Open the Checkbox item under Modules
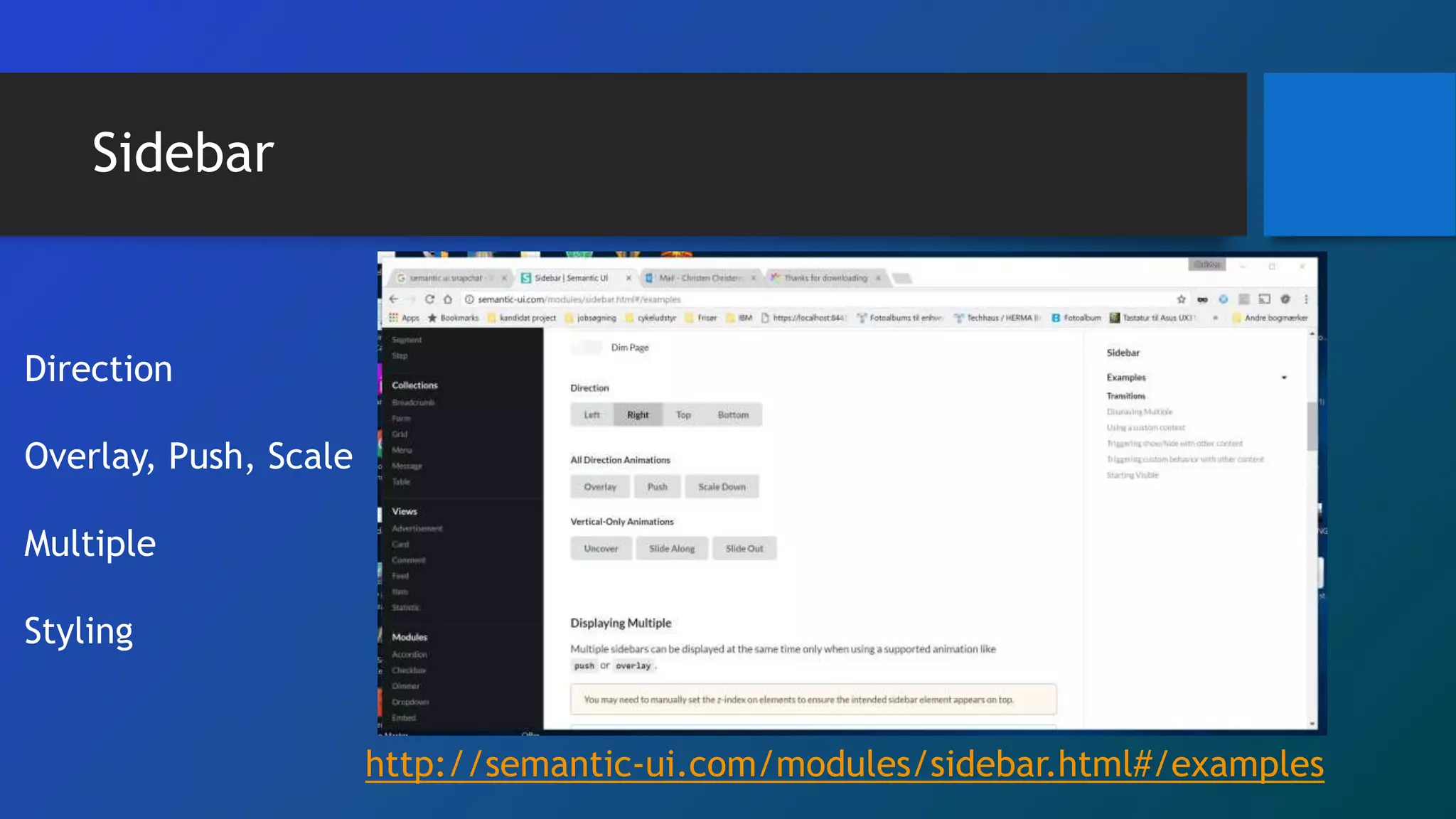The height and width of the screenshot is (819, 1456). click(x=409, y=670)
